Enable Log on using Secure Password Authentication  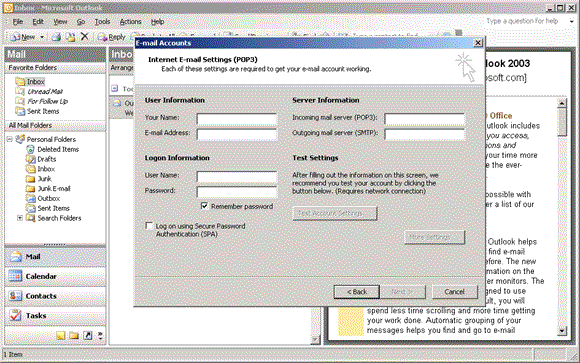tap(149, 226)
